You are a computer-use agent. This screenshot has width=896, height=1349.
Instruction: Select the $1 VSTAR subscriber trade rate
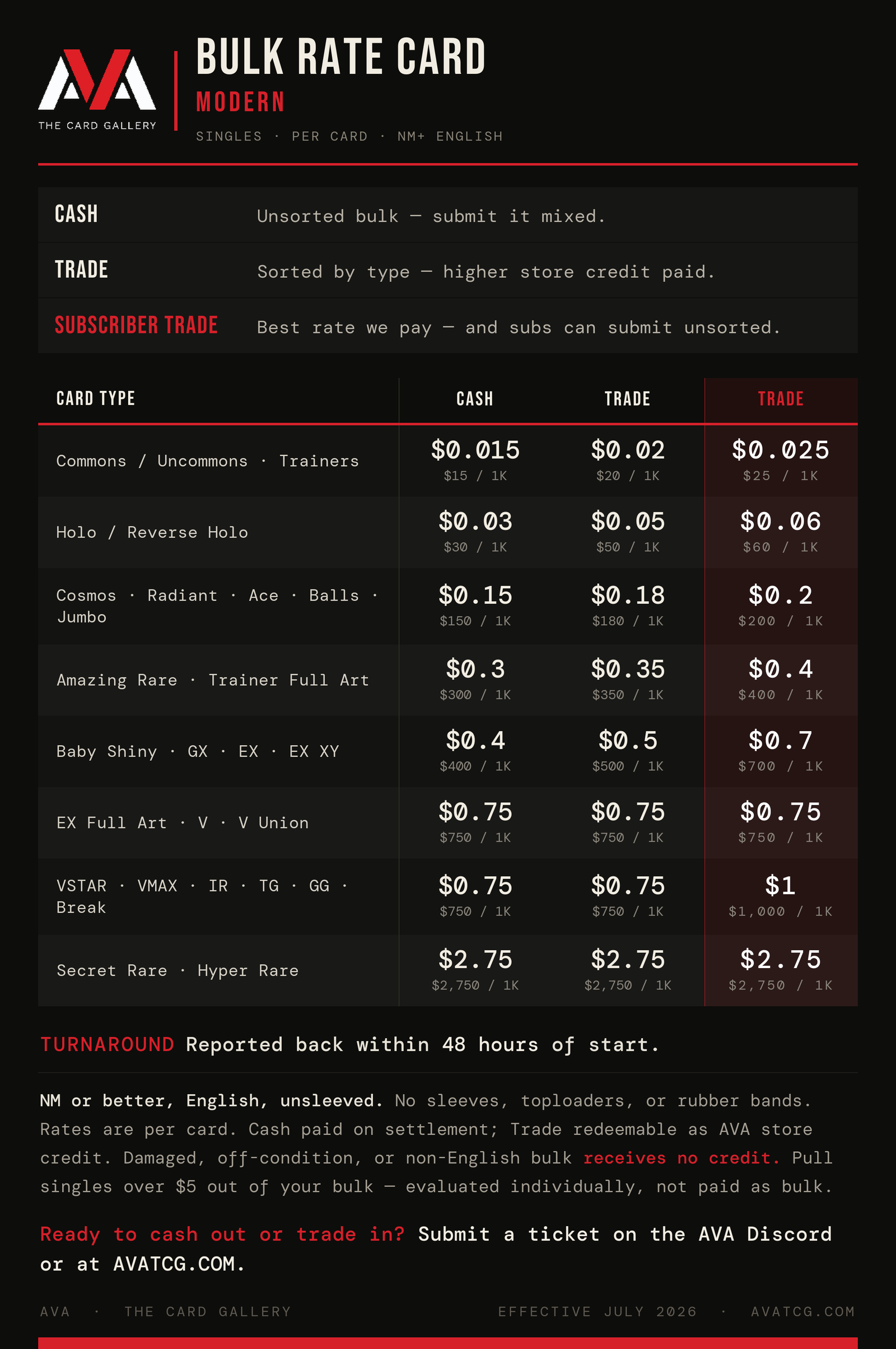click(x=781, y=886)
